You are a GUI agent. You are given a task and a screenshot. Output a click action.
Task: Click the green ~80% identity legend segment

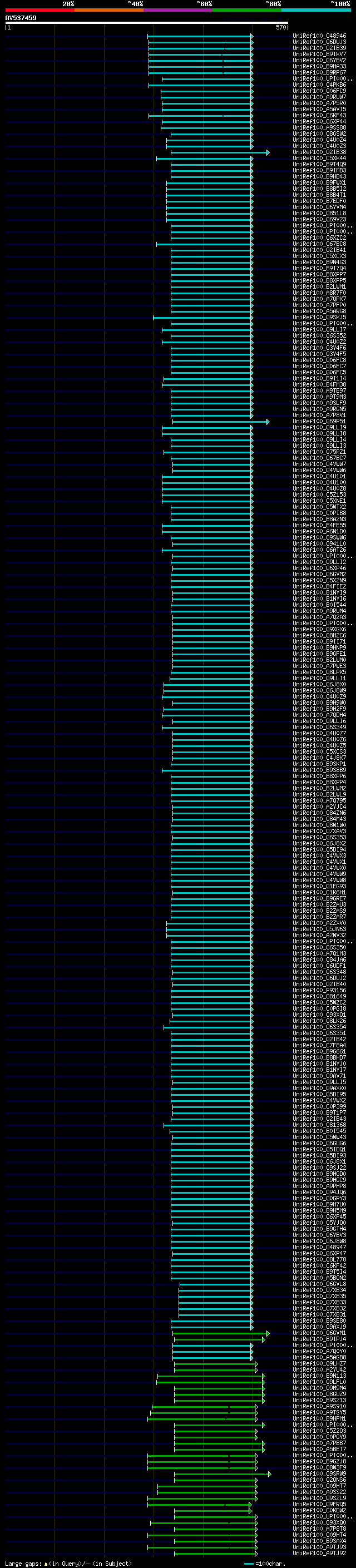(247, 10)
